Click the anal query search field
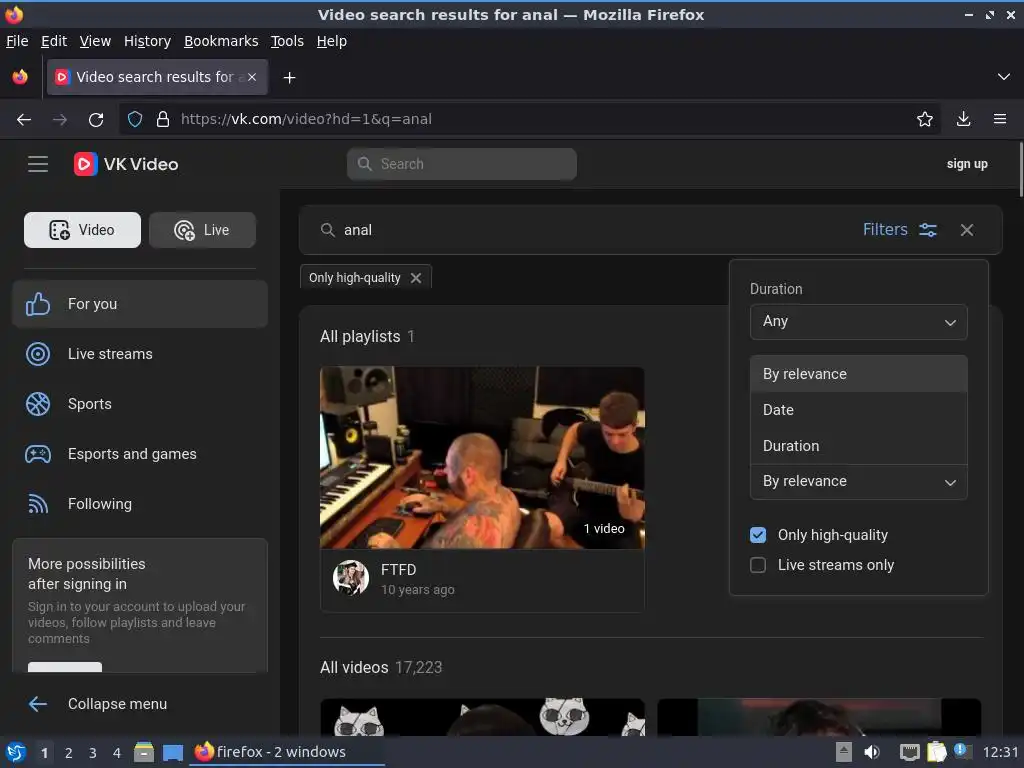 click(588, 230)
